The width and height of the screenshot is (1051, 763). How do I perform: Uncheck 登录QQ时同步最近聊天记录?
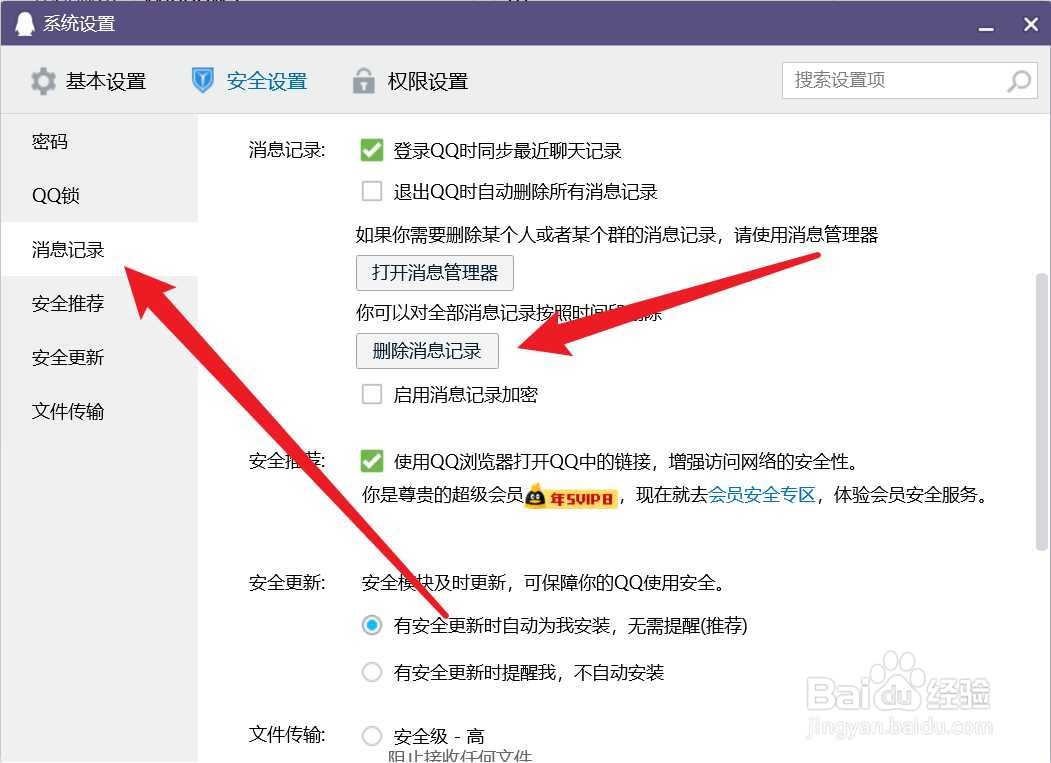tap(371, 150)
